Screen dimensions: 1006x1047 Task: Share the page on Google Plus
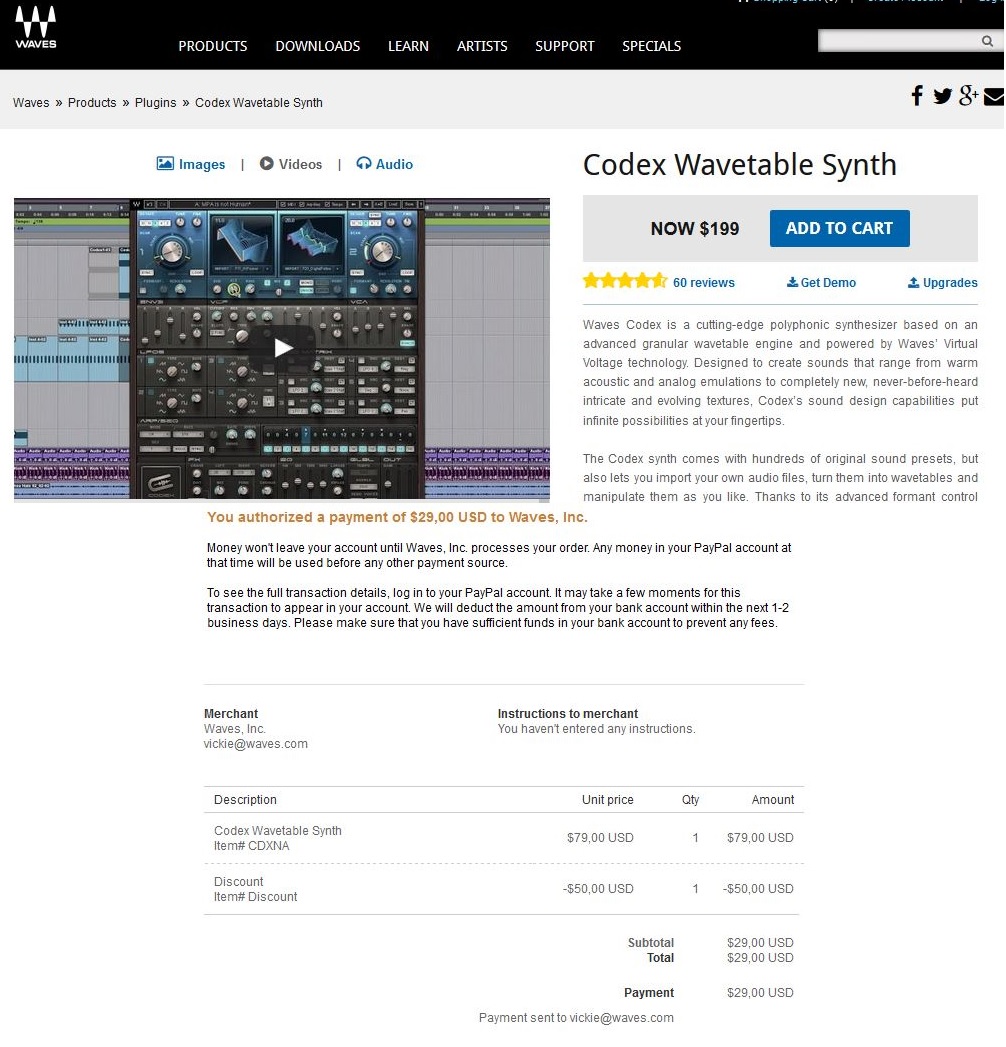click(968, 95)
